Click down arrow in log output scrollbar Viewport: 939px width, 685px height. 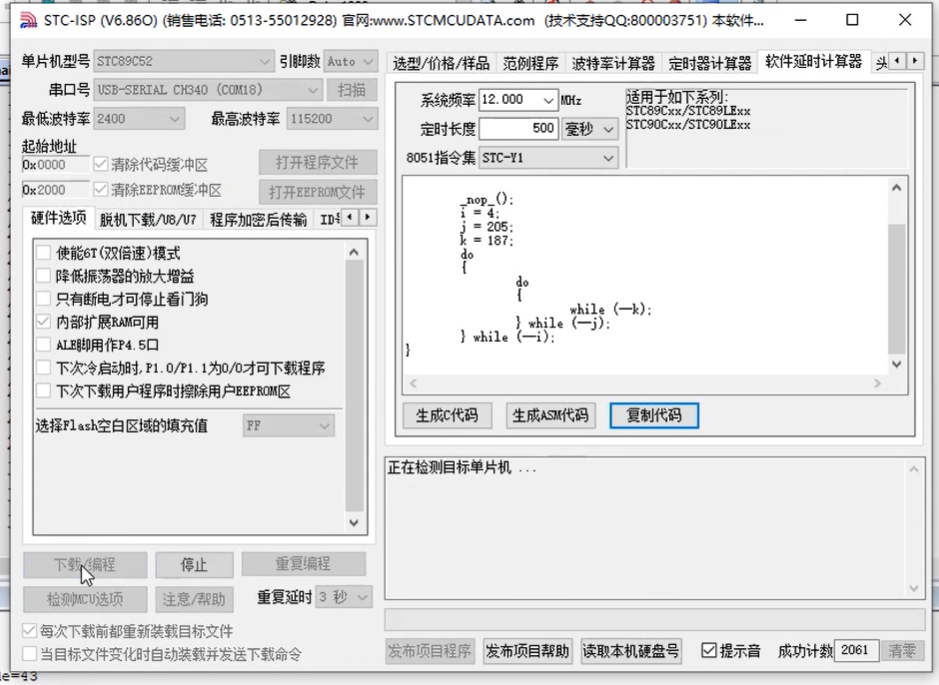(x=914, y=589)
